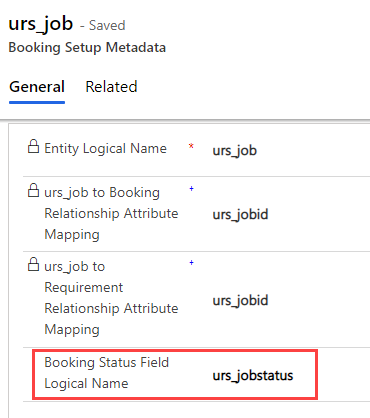Select urs_jobid in Requirement Relationship Attribute Mapping field
Image resolution: width=370 pixels, height=418 pixels.
[240, 301]
